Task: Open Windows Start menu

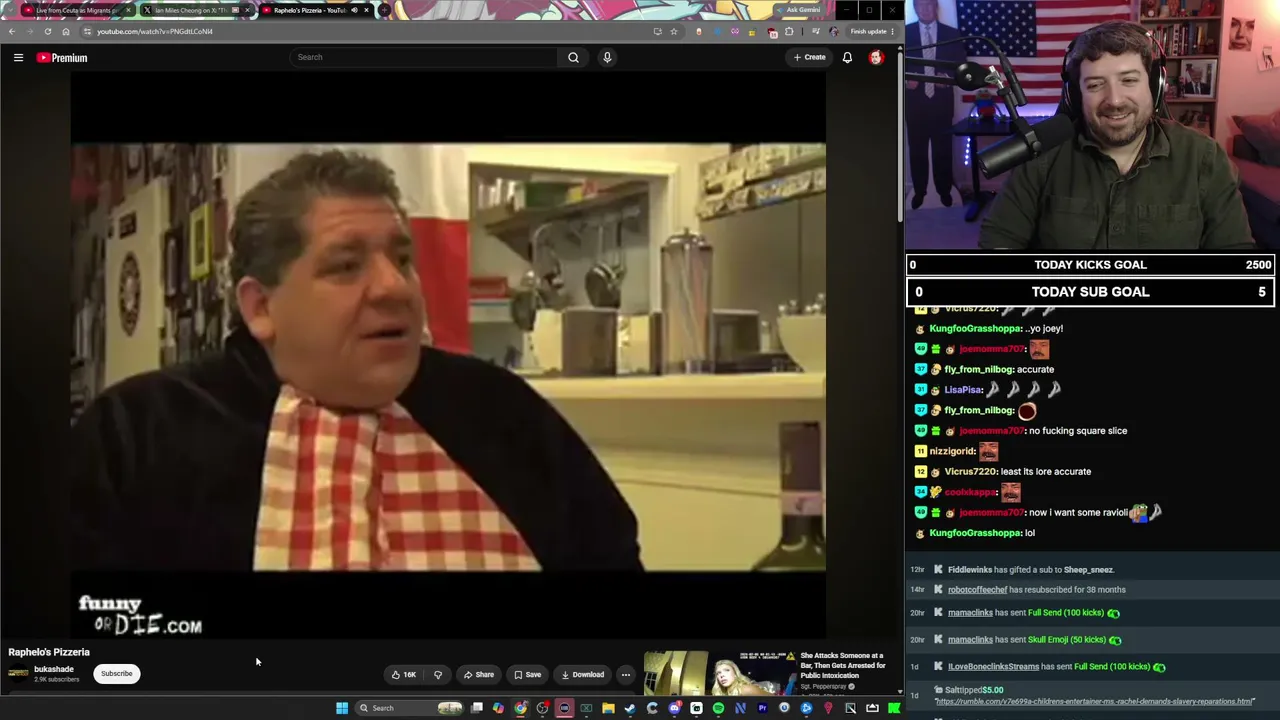Action: click(342, 708)
